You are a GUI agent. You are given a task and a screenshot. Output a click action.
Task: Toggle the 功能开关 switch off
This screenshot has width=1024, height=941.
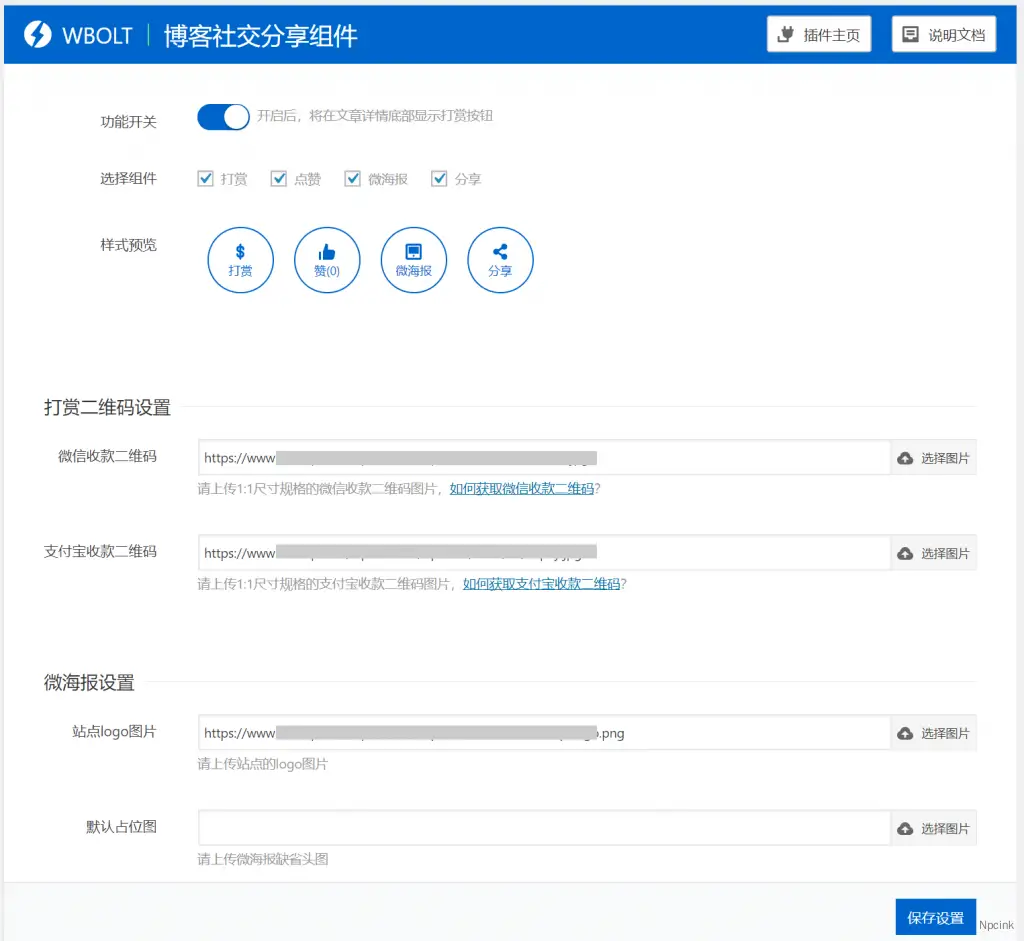(x=222, y=116)
